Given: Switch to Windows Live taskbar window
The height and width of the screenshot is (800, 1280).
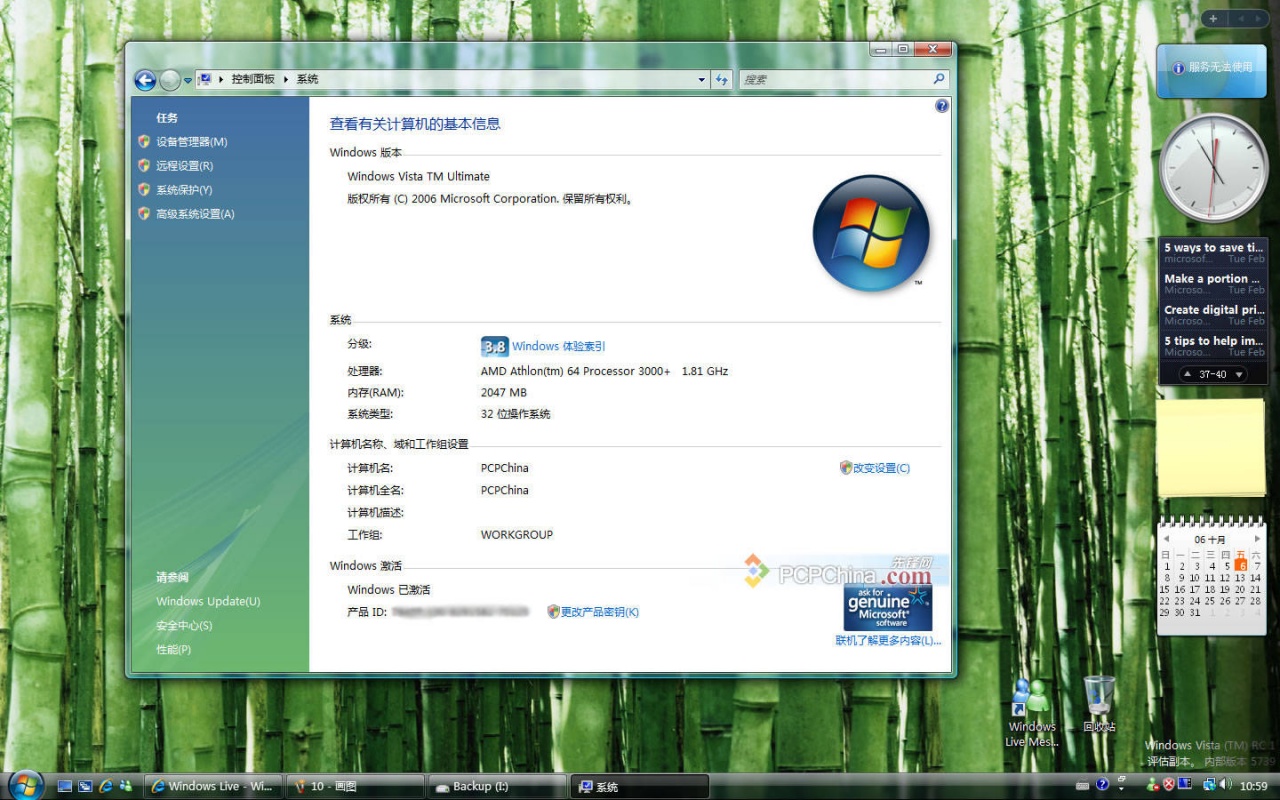Looking at the screenshot, I should 214,786.
